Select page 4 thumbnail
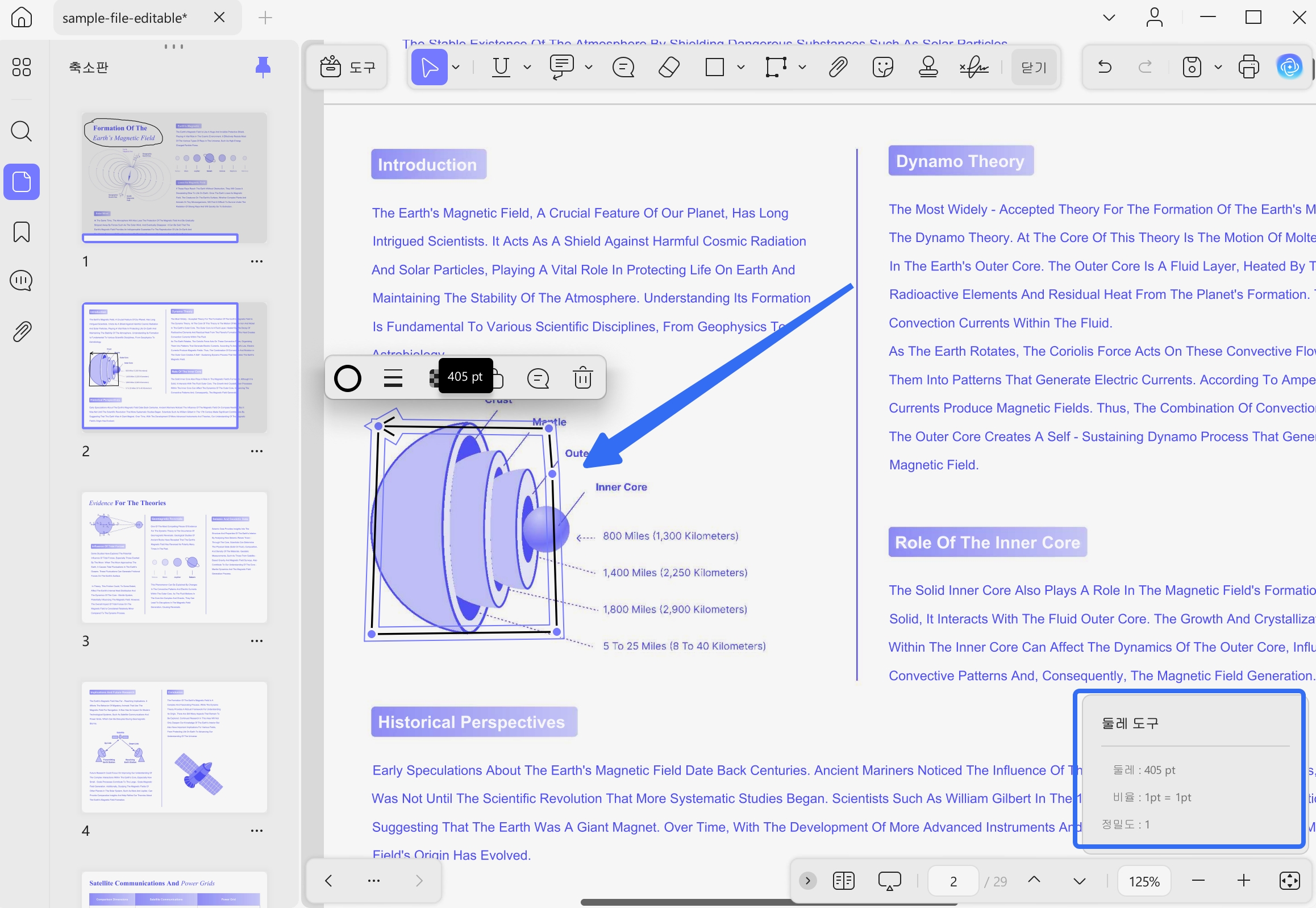 tap(174, 747)
